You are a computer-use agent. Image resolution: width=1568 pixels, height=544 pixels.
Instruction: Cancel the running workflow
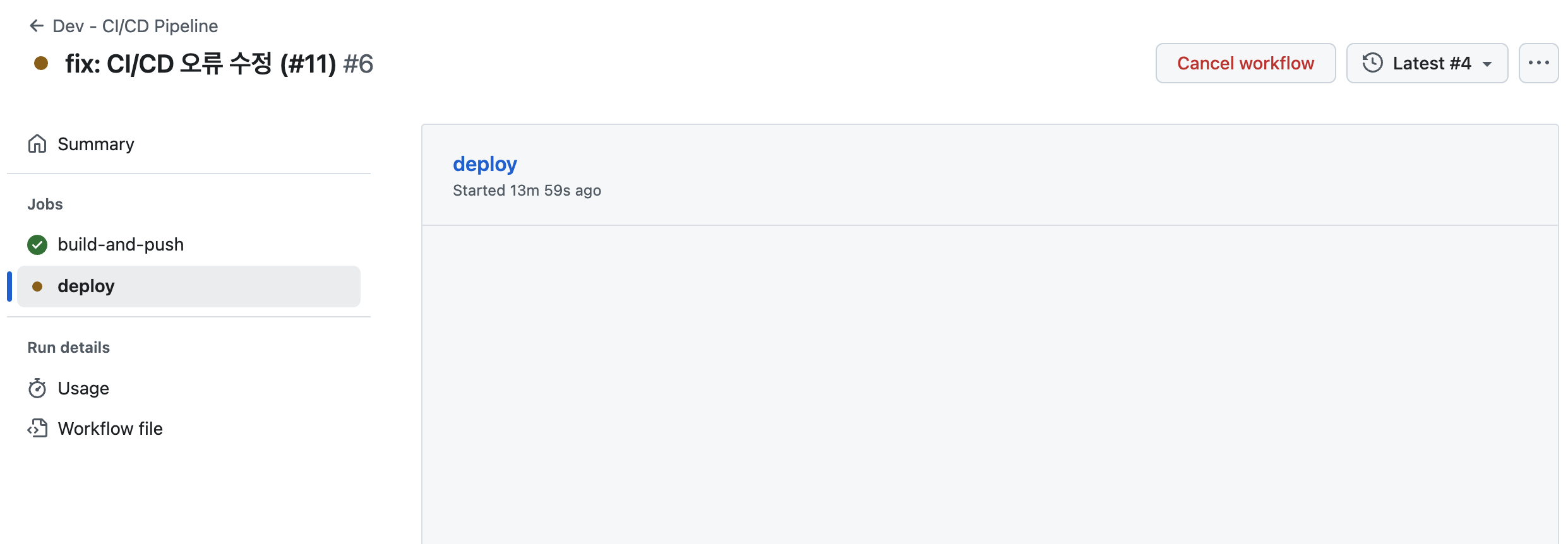pos(1245,63)
